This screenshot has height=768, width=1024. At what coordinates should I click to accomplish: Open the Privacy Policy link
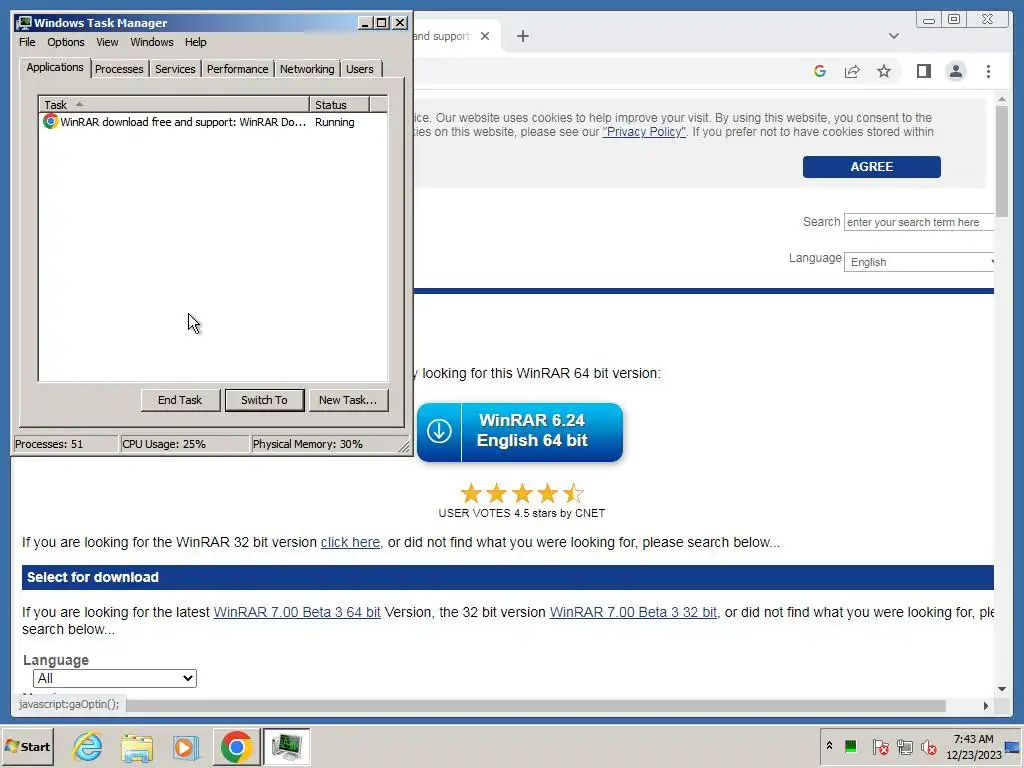click(644, 132)
